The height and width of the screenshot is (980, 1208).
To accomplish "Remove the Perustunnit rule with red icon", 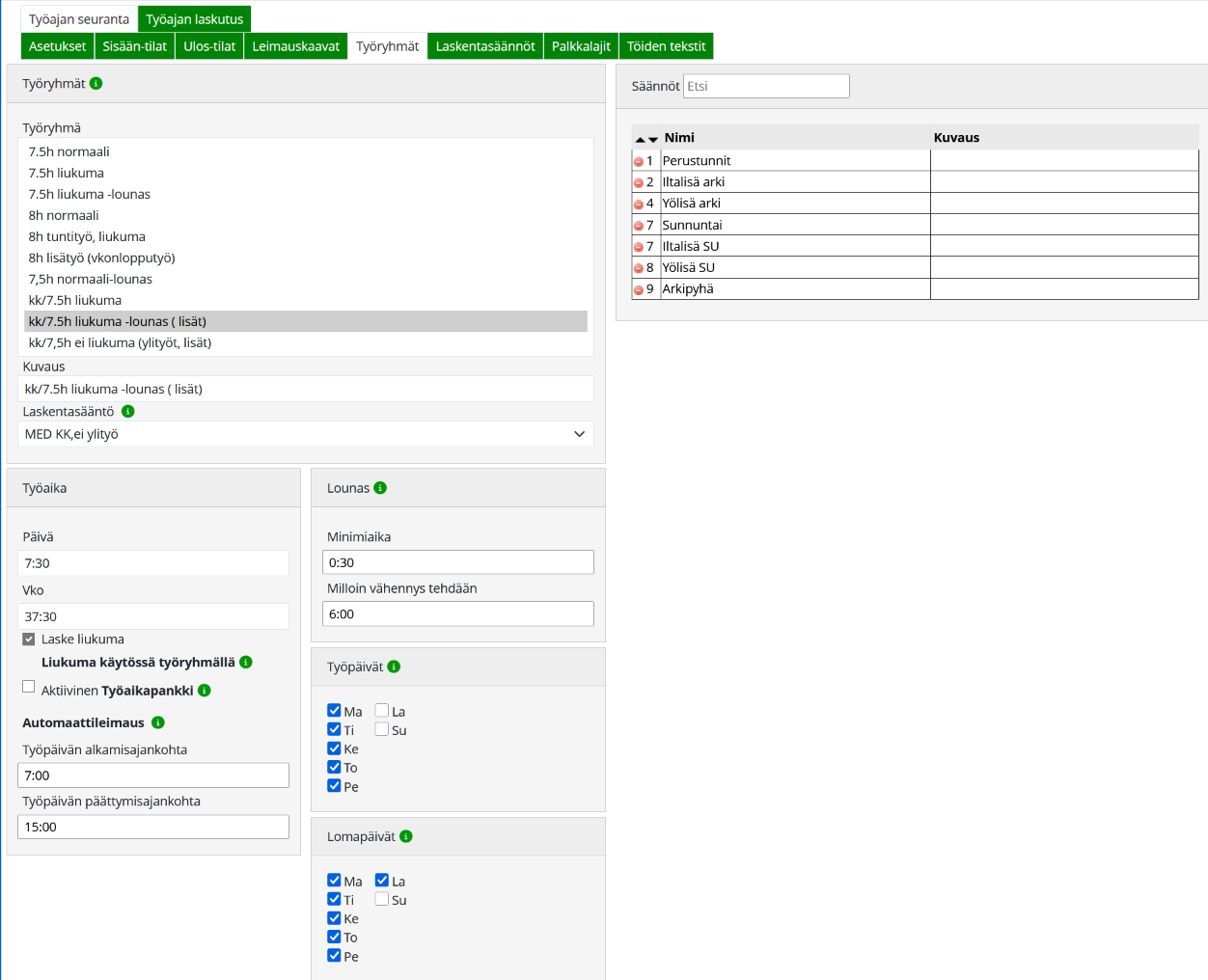I will tap(639, 162).
